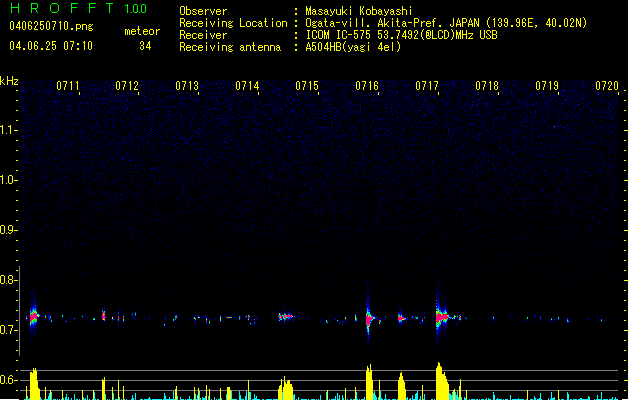The height and width of the screenshot is (400, 629).
Task: Click the yellow power peak below the 0716 echo
Action: 369,382
